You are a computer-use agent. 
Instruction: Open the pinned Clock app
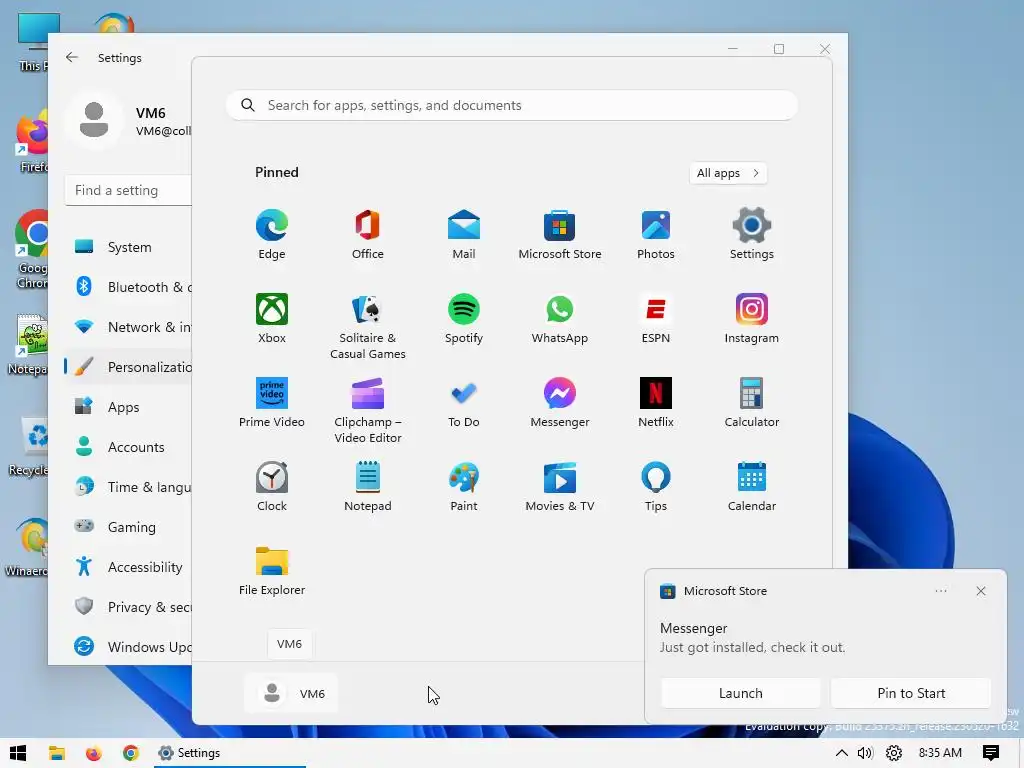click(272, 487)
